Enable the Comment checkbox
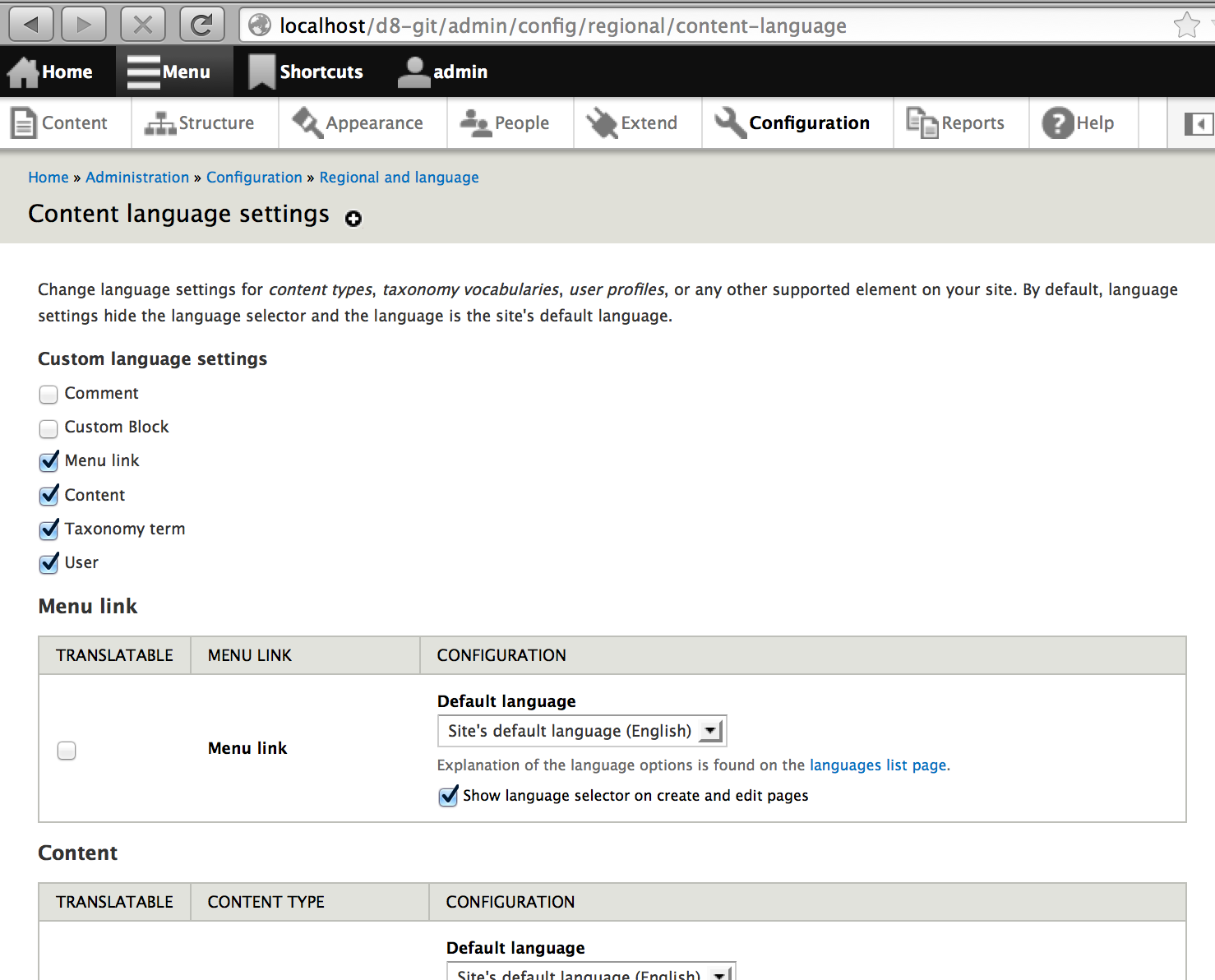The width and height of the screenshot is (1215, 980). pos(49,395)
